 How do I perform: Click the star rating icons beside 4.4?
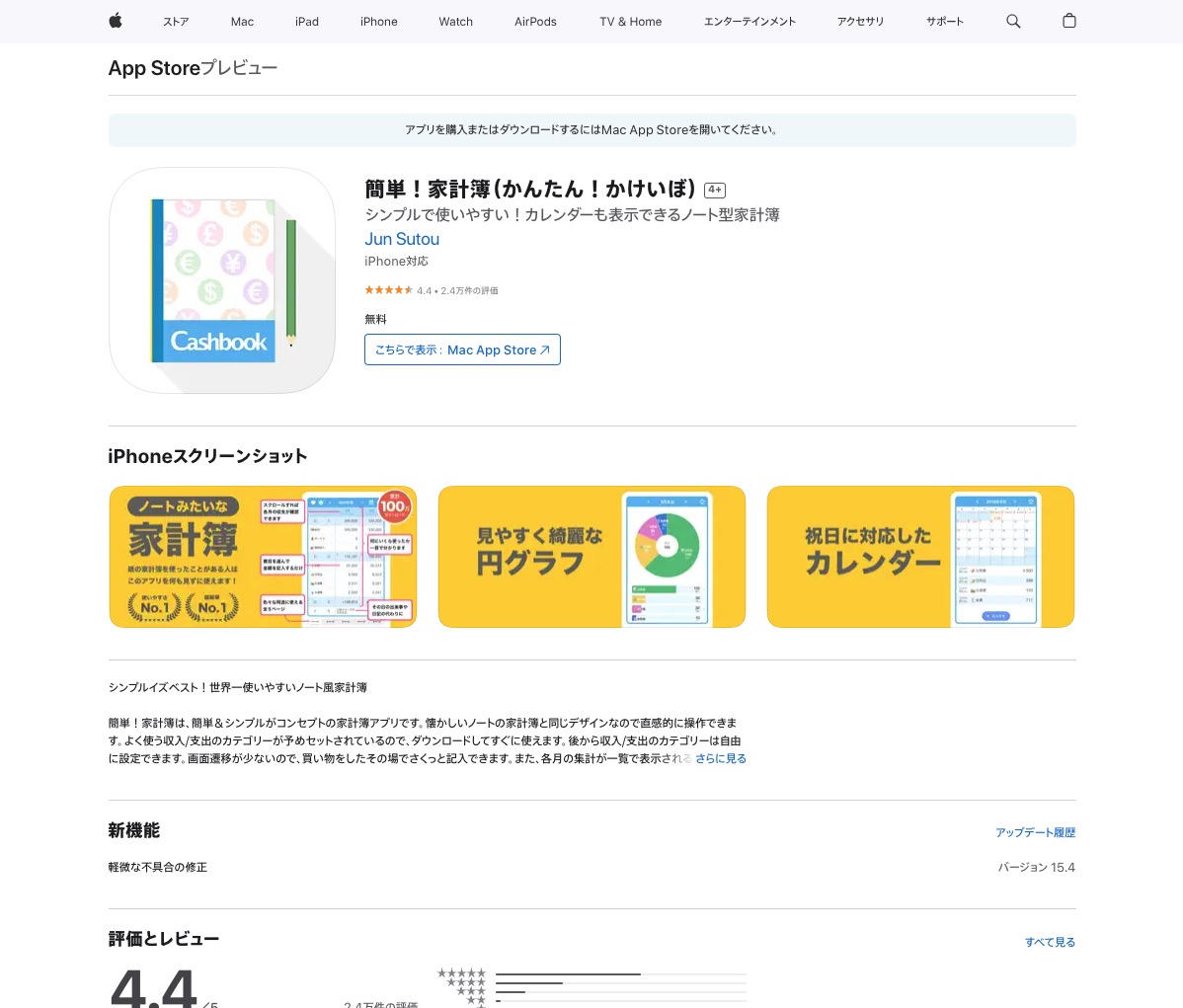point(388,289)
